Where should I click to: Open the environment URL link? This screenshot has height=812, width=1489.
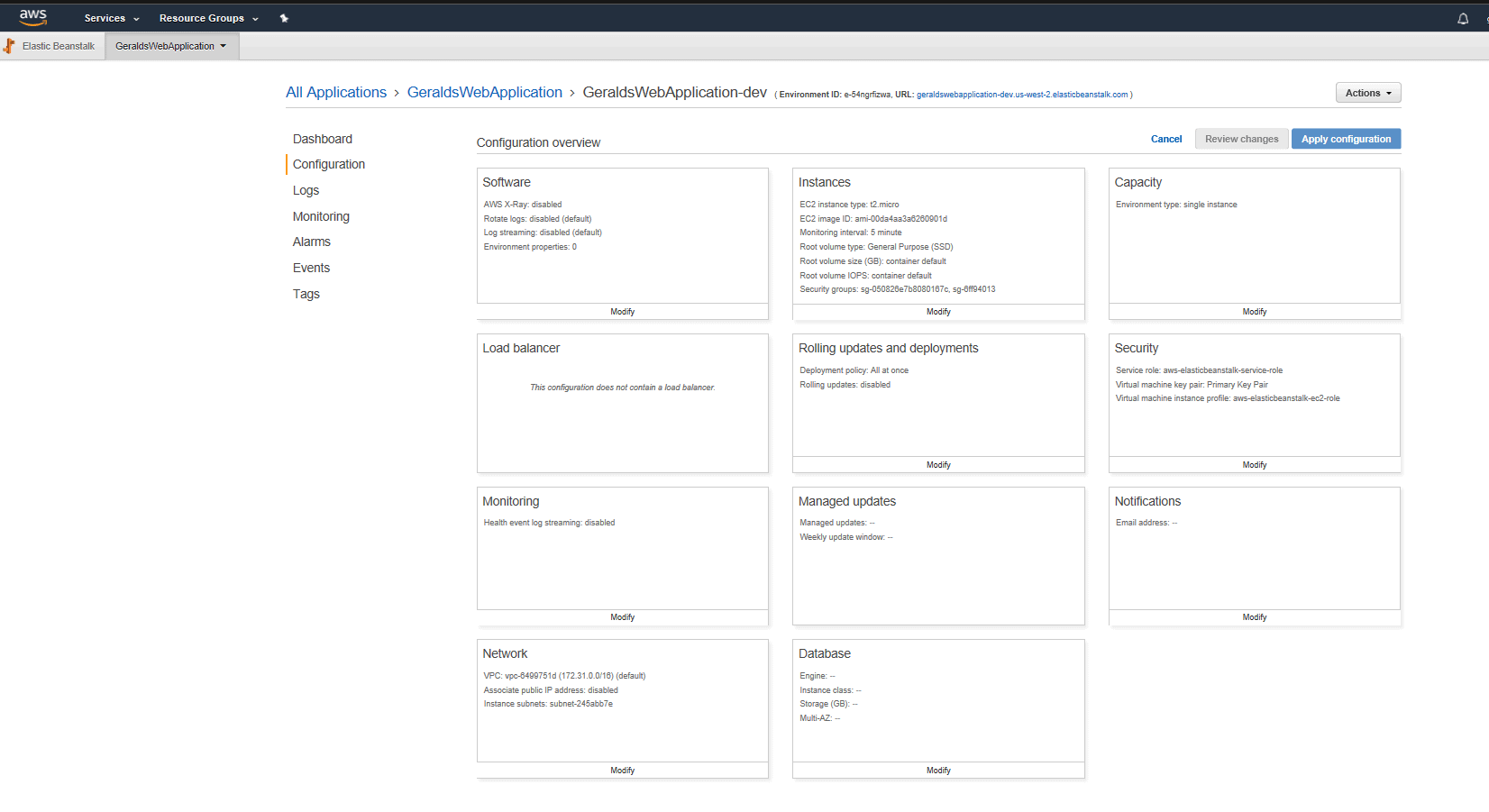click(x=1022, y=95)
